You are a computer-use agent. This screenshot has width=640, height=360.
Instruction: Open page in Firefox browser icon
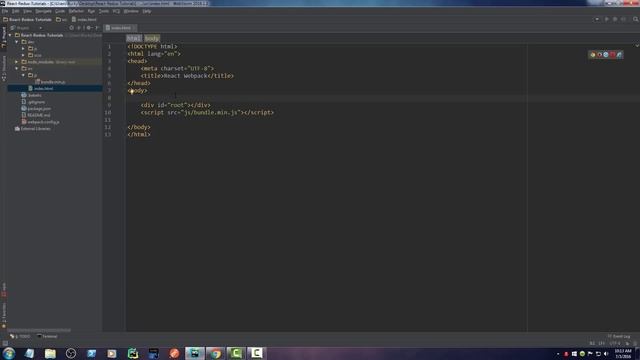click(x=600, y=55)
